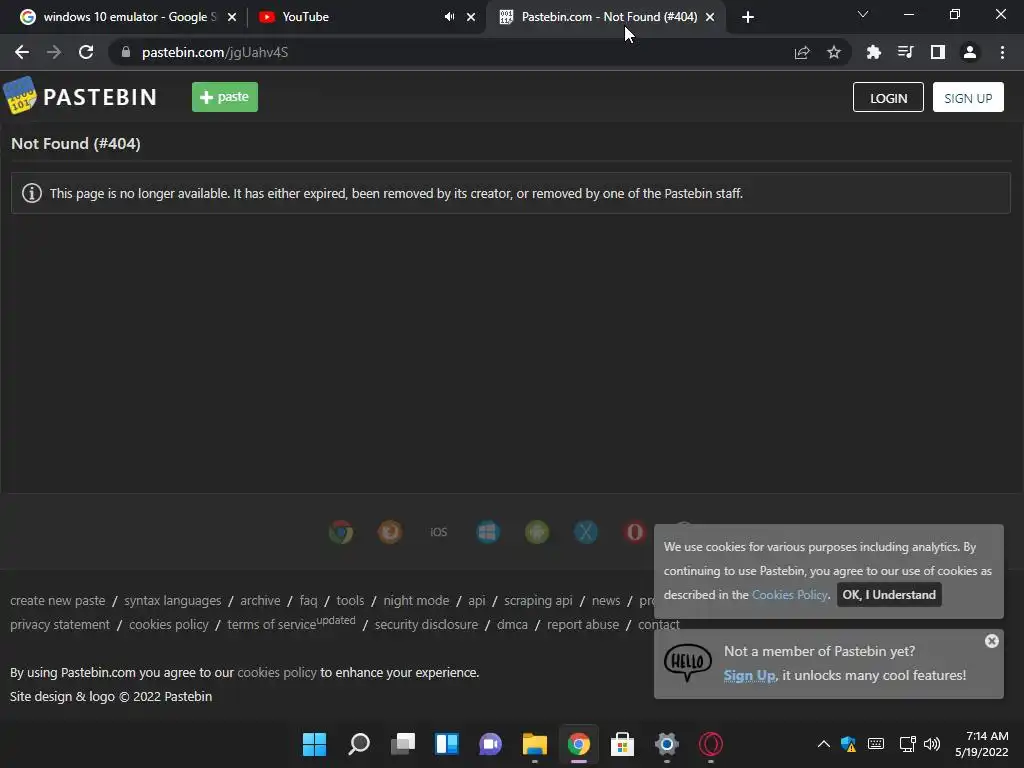Click the forward navigation arrow

click(54, 52)
